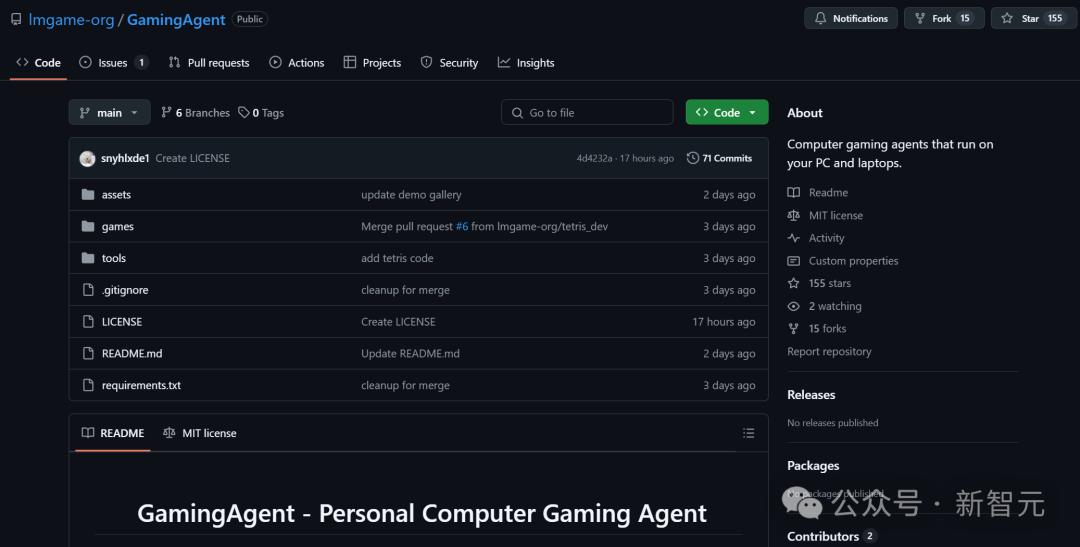This screenshot has height=547, width=1080.
Task: Open the README.md file
Action: tap(132, 353)
